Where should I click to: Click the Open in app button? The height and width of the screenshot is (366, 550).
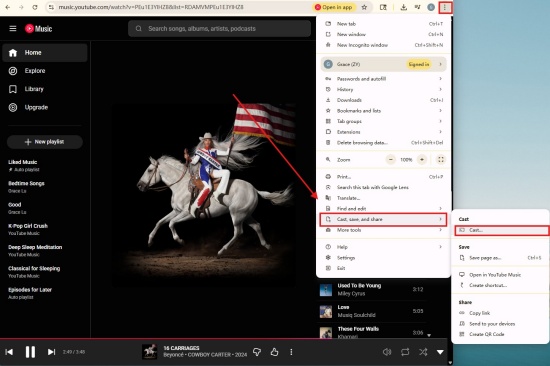point(334,7)
